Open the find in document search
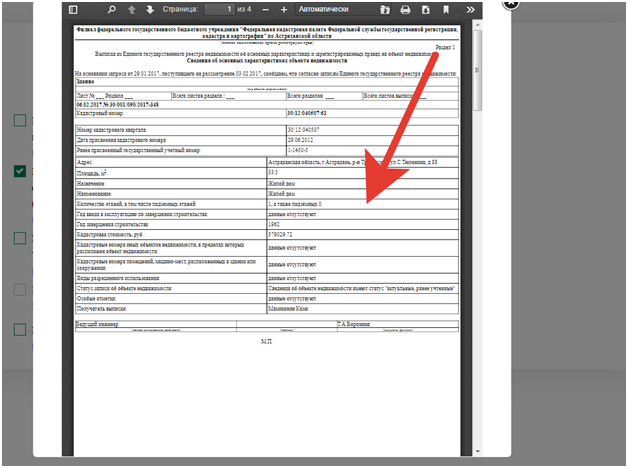628x468 pixels. point(112,9)
